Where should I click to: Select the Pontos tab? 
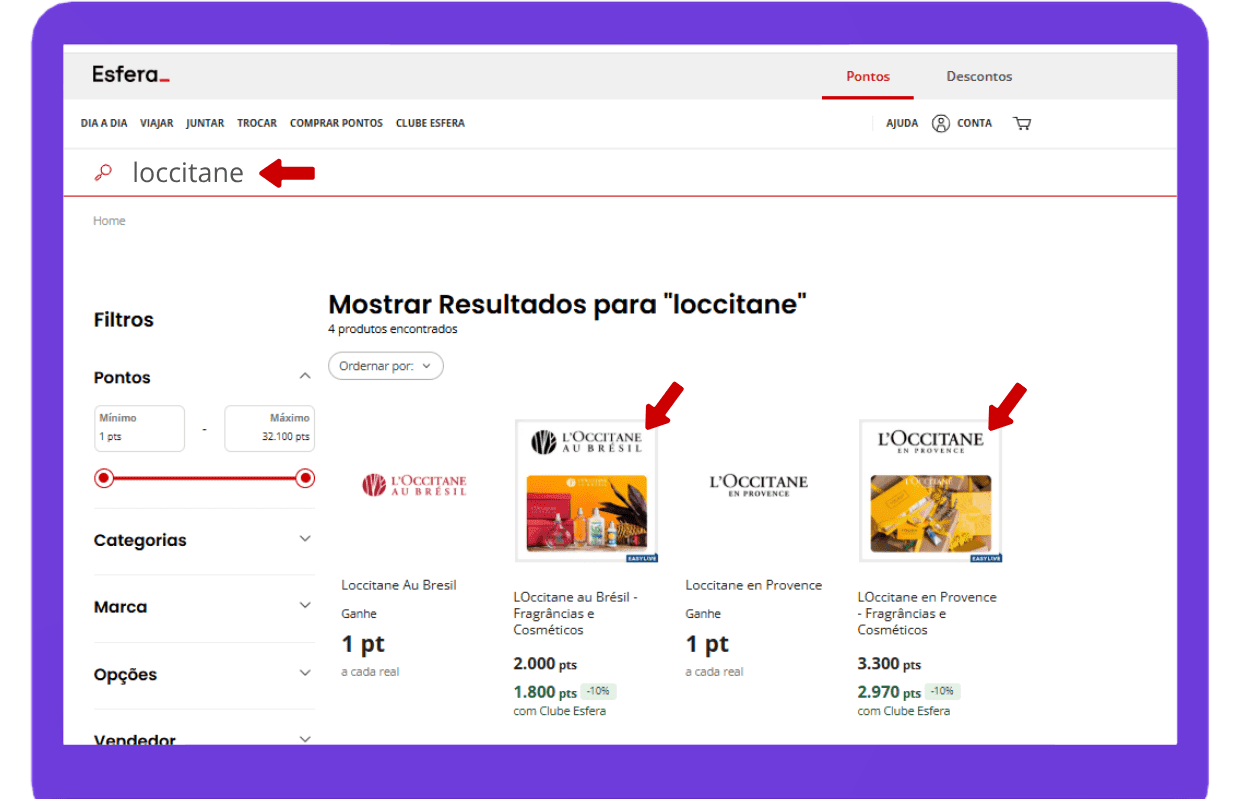pyautogui.click(x=867, y=76)
